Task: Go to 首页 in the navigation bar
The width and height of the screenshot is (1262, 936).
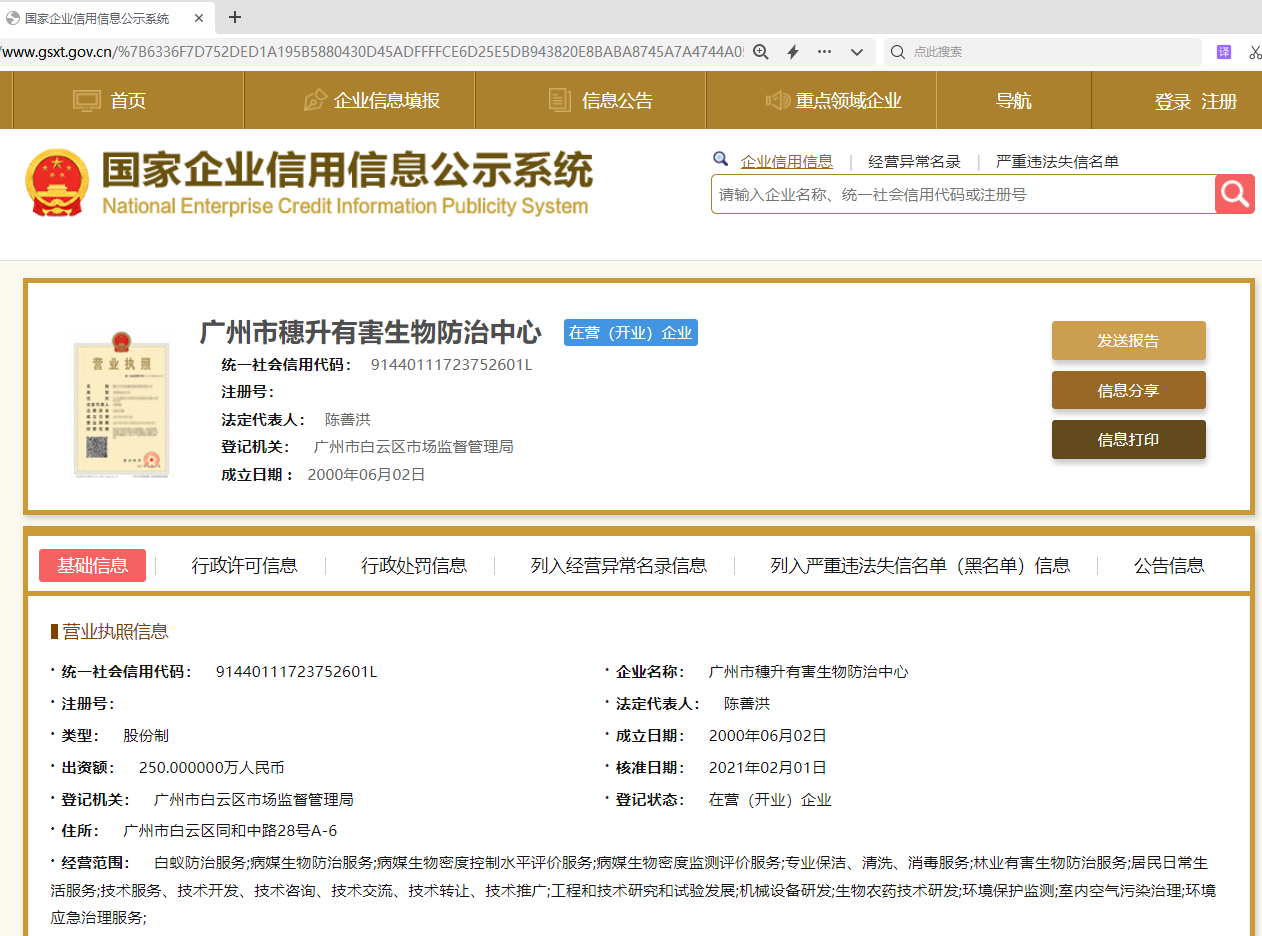Action: click(x=128, y=101)
